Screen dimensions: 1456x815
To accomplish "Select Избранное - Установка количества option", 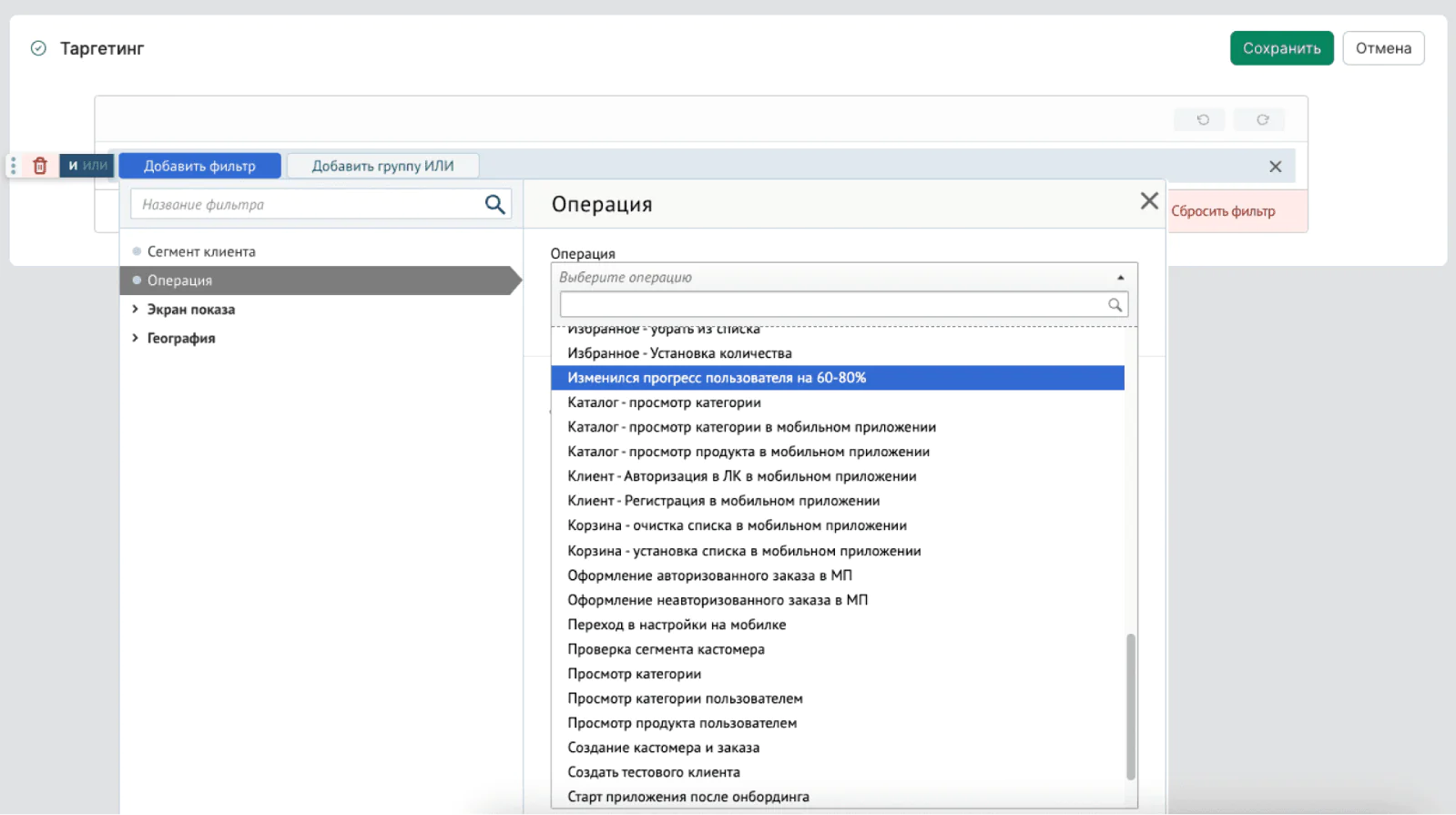I will [838, 353].
